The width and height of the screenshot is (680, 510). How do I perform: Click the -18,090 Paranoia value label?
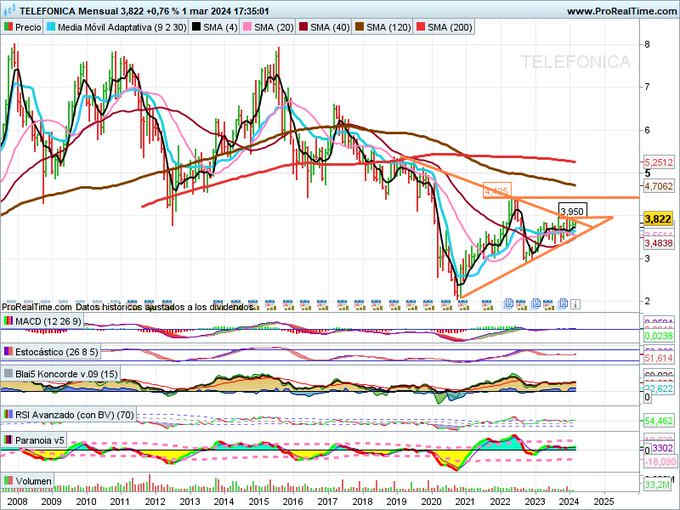[660, 461]
